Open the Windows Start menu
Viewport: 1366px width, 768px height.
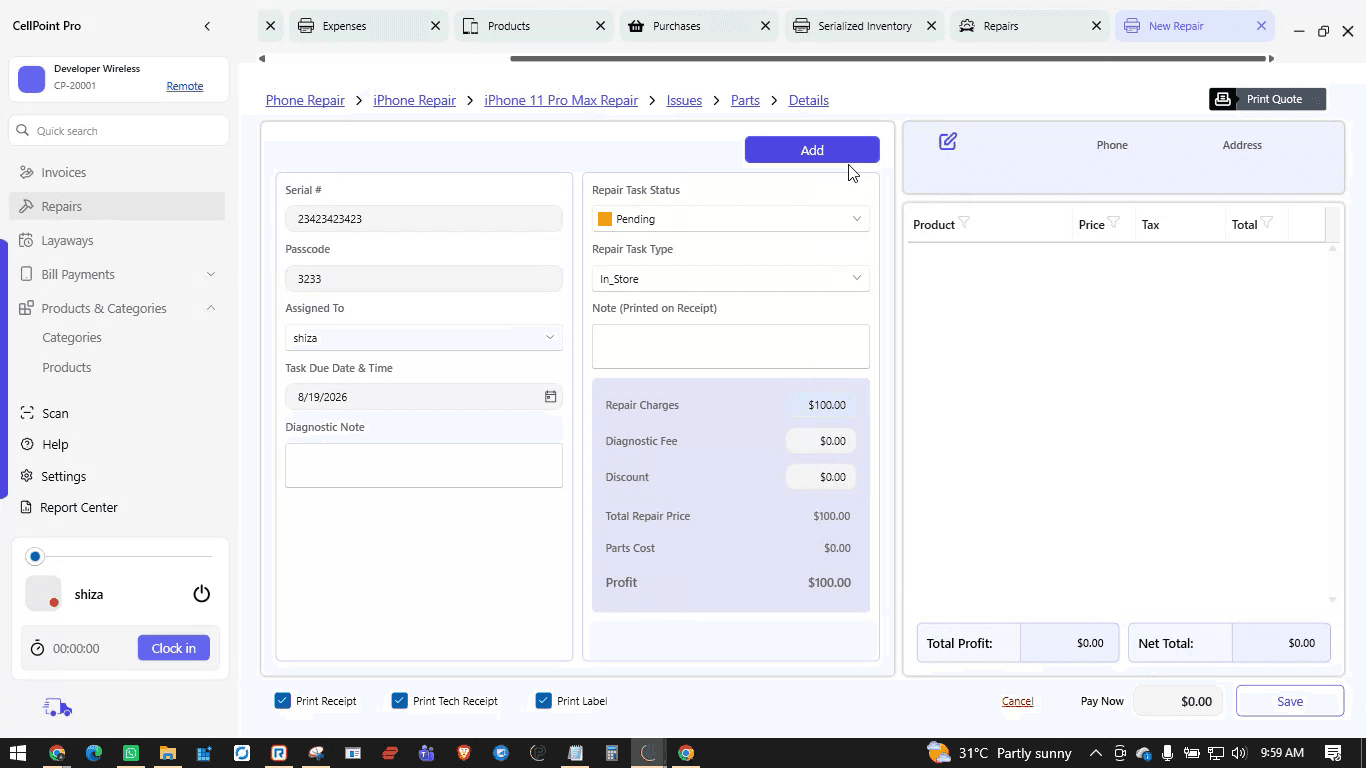18,753
